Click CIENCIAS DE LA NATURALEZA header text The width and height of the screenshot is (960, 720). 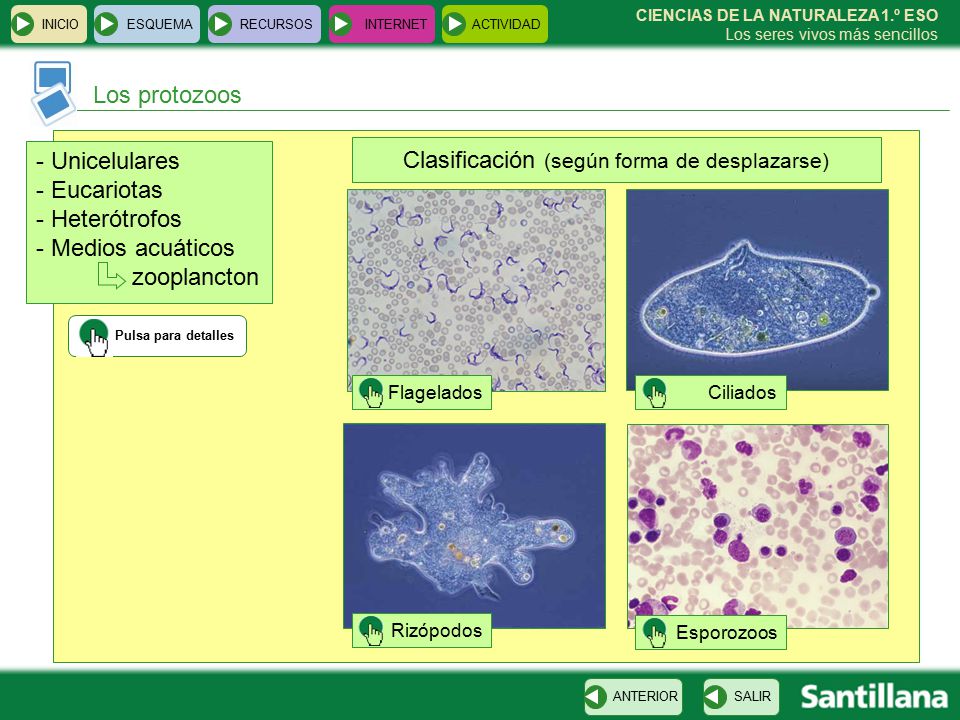(787, 15)
